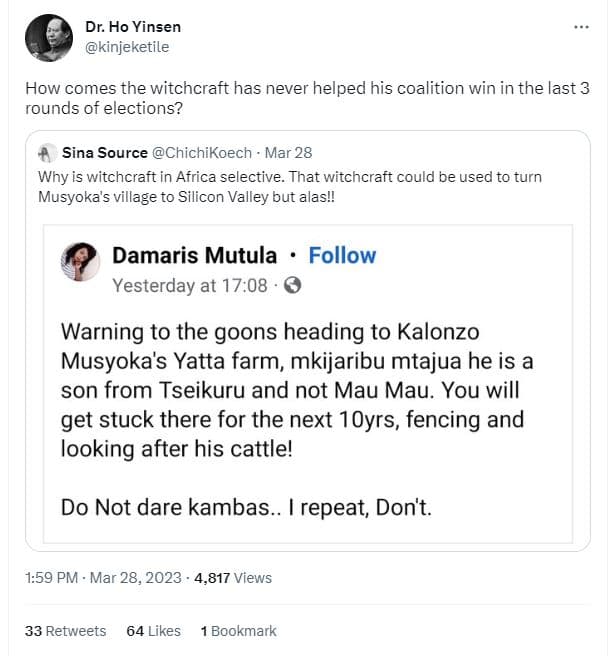View the 4,817 Views count
612x656 pixels.
tap(233, 577)
